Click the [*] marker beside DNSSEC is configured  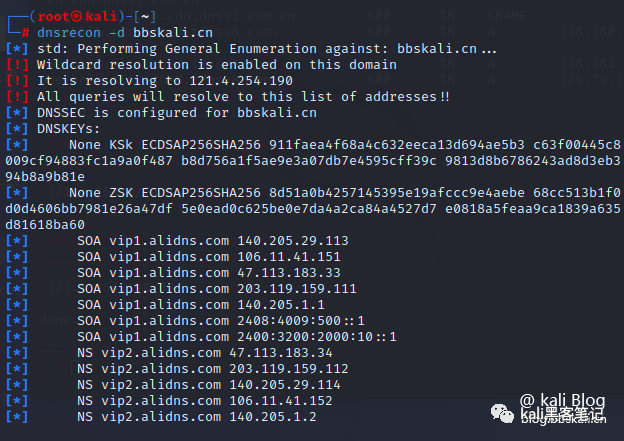point(17,112)
